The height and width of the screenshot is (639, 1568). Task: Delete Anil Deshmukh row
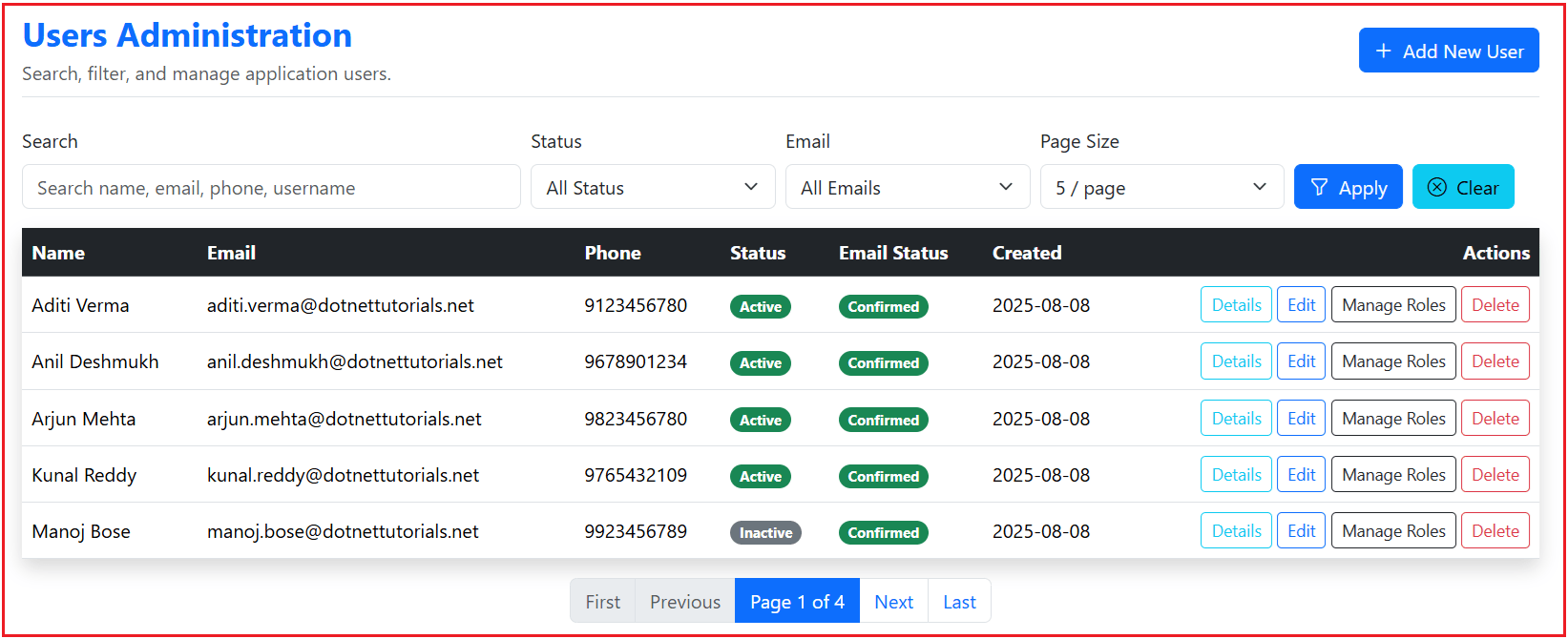tap(1495, 361)
